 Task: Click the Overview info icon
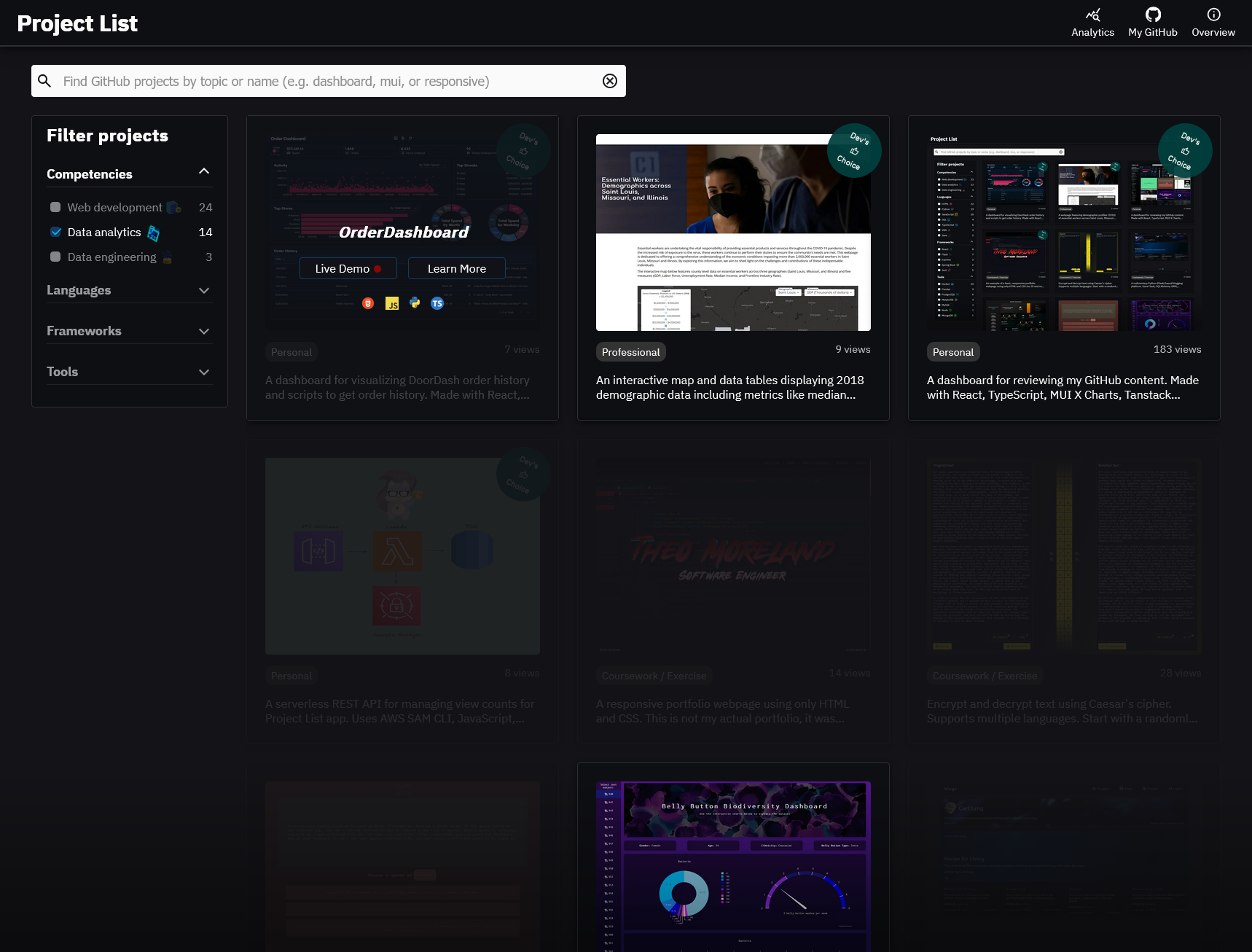pyautogui.click(x=1213, y=15)
